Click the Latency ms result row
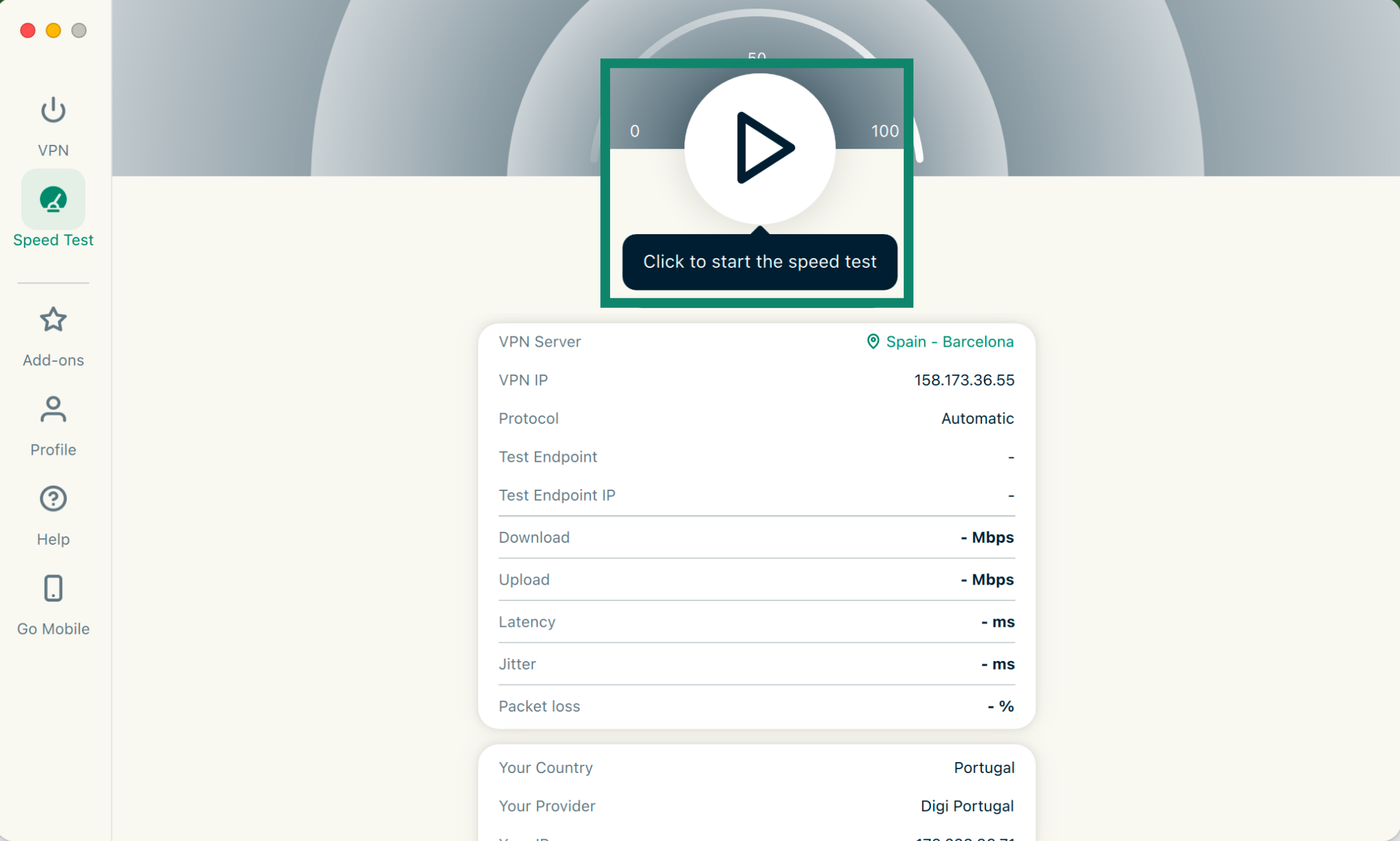The image size is (1400, 841). 756,622
